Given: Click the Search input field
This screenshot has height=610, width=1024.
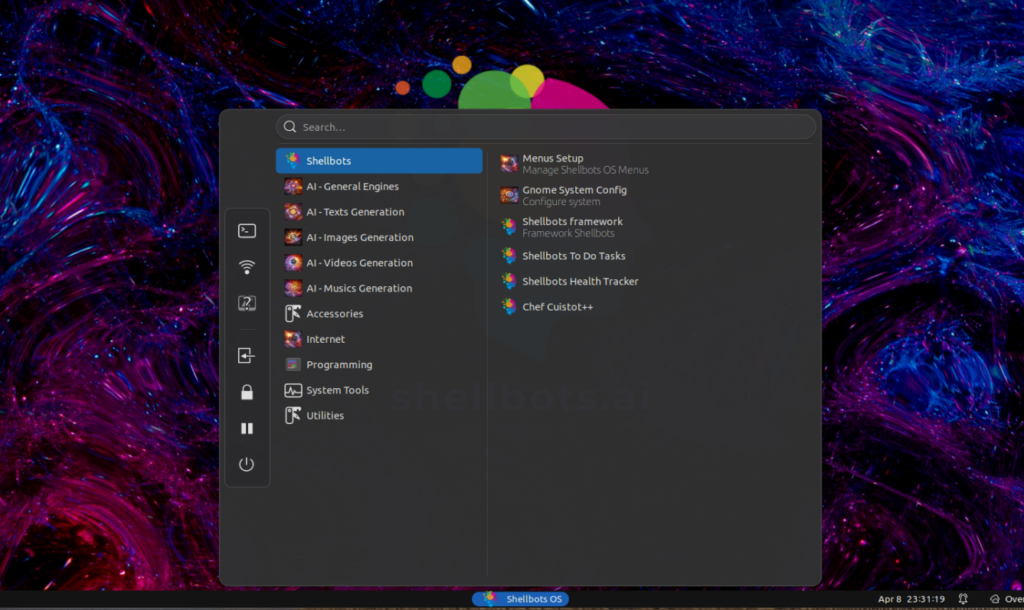Looking at the screenshot, I should pos(546,127).
